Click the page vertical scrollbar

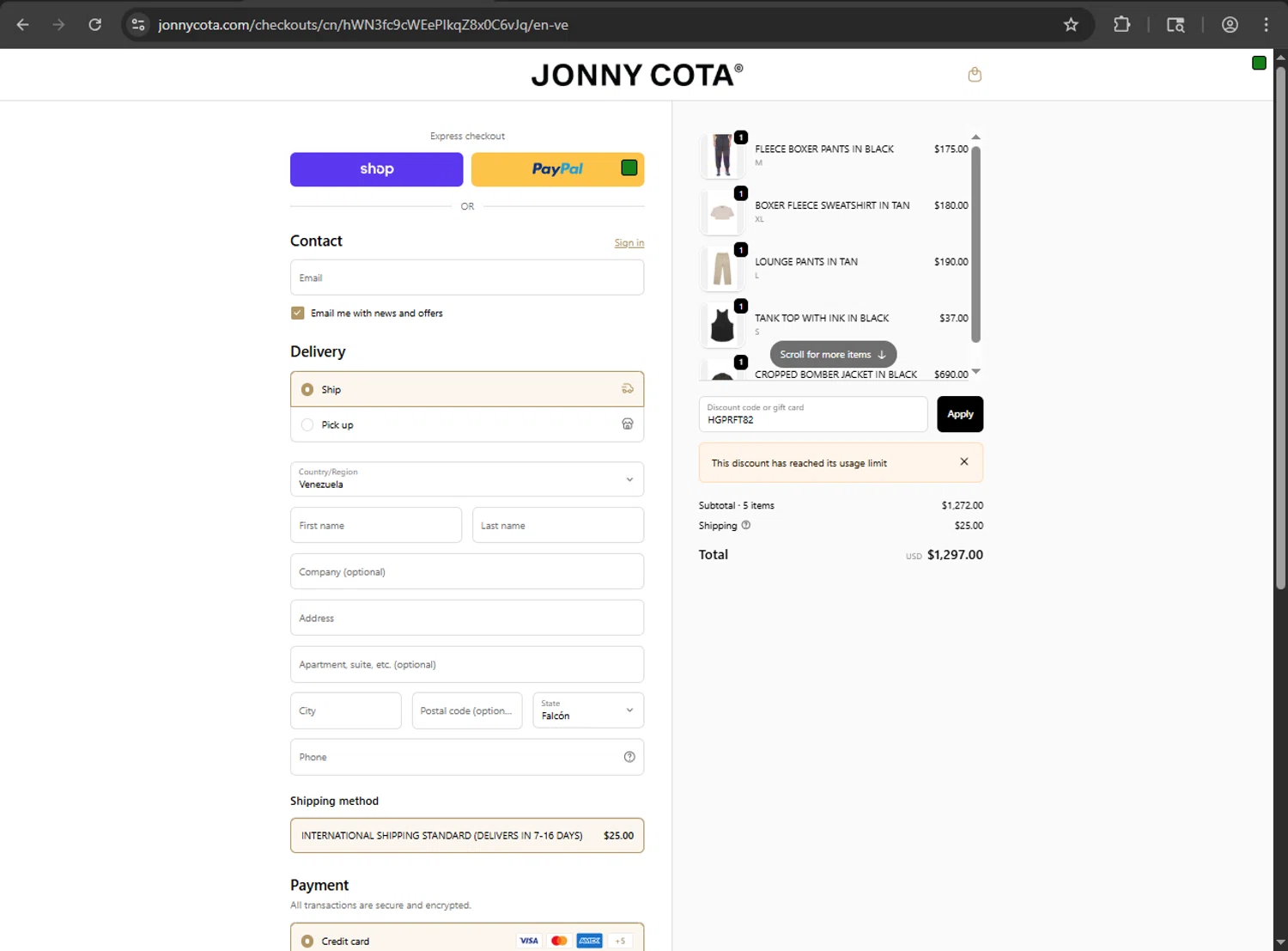coord(1280,326)
